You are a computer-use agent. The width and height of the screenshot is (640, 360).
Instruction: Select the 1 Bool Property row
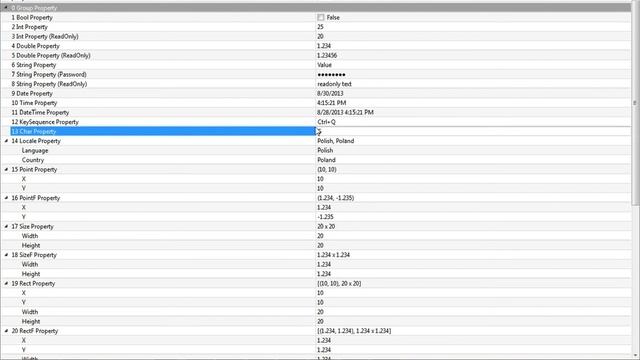(316, 18)
